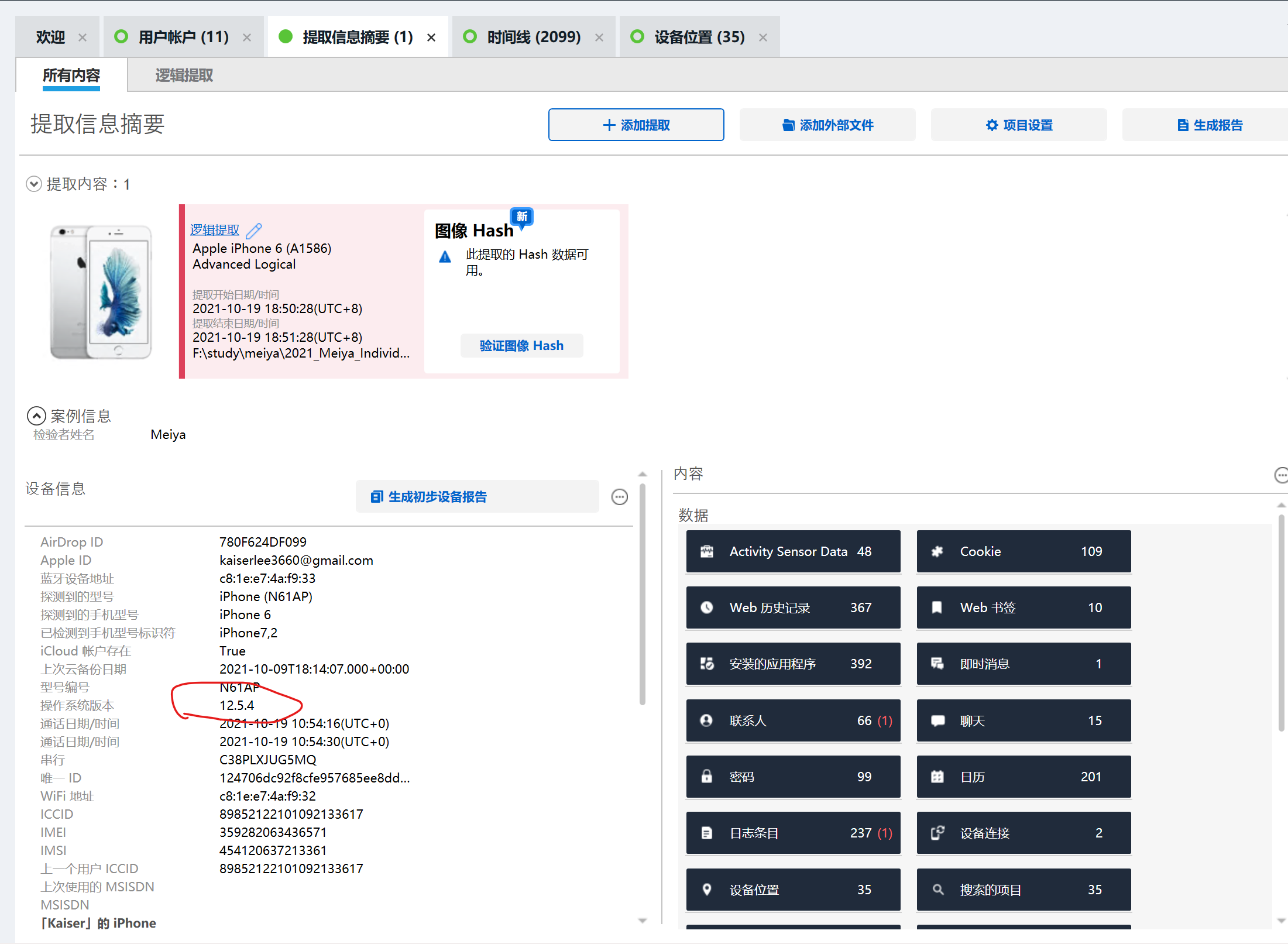Screen dimensions: 1288x944
Task: Open the 逻辑提取 hyperlink
Action: coord(215,230)
